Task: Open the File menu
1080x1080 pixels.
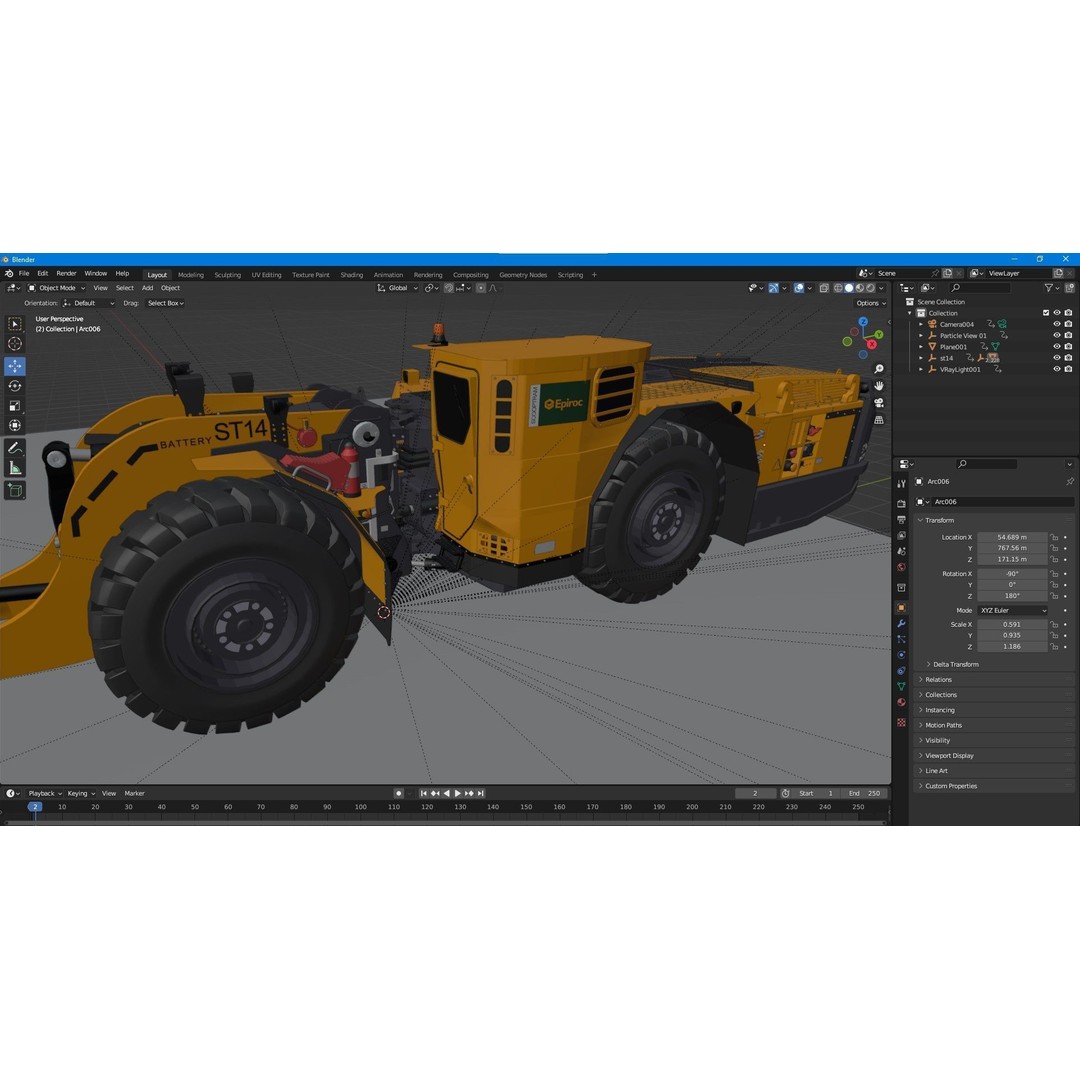Action: coord(24,273)
